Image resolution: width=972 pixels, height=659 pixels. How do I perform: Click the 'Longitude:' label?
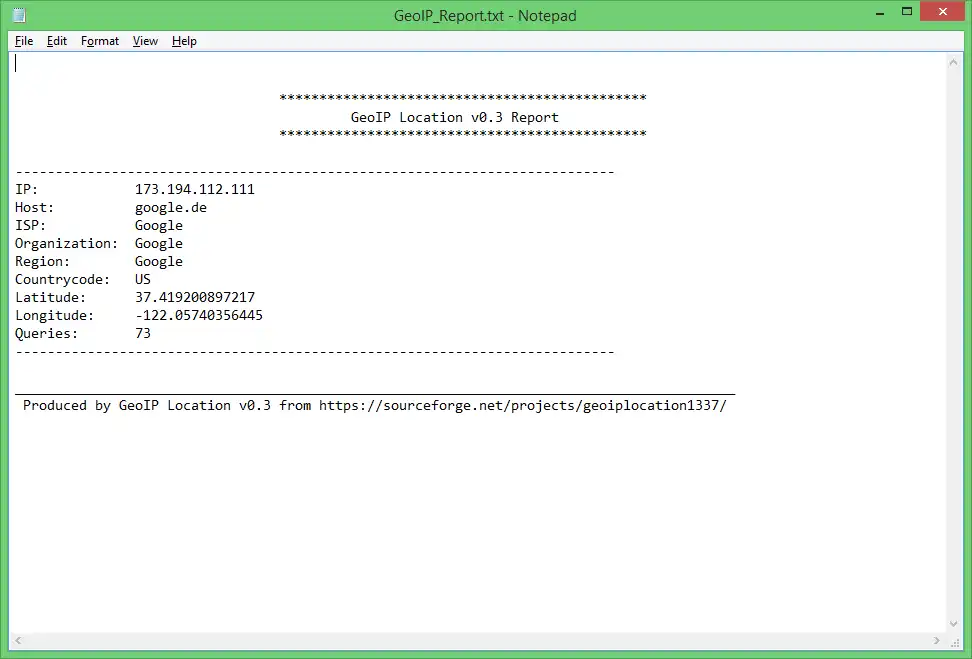pos(55,316)
